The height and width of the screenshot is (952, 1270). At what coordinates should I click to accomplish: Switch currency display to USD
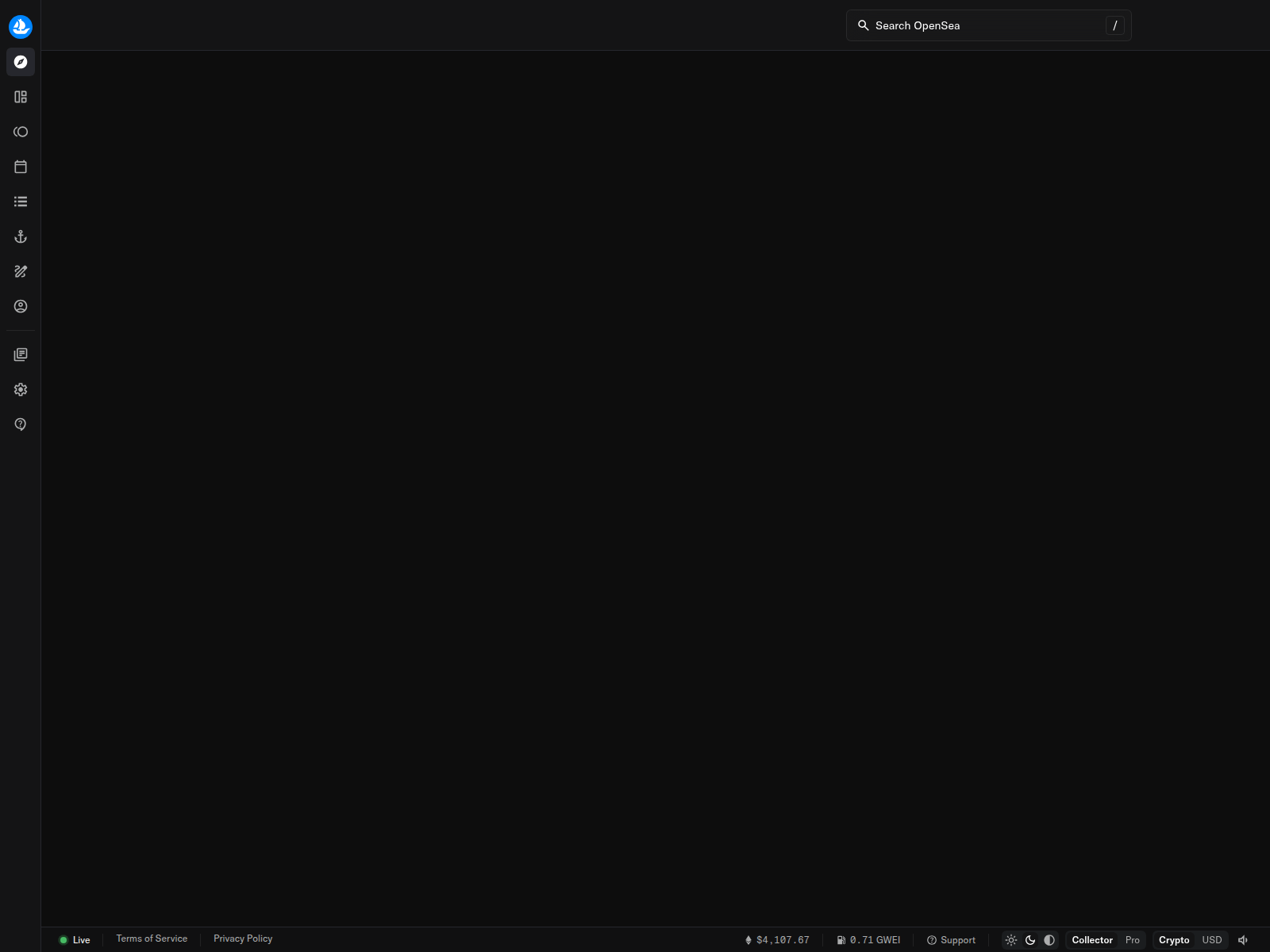tap(1212, 940)
